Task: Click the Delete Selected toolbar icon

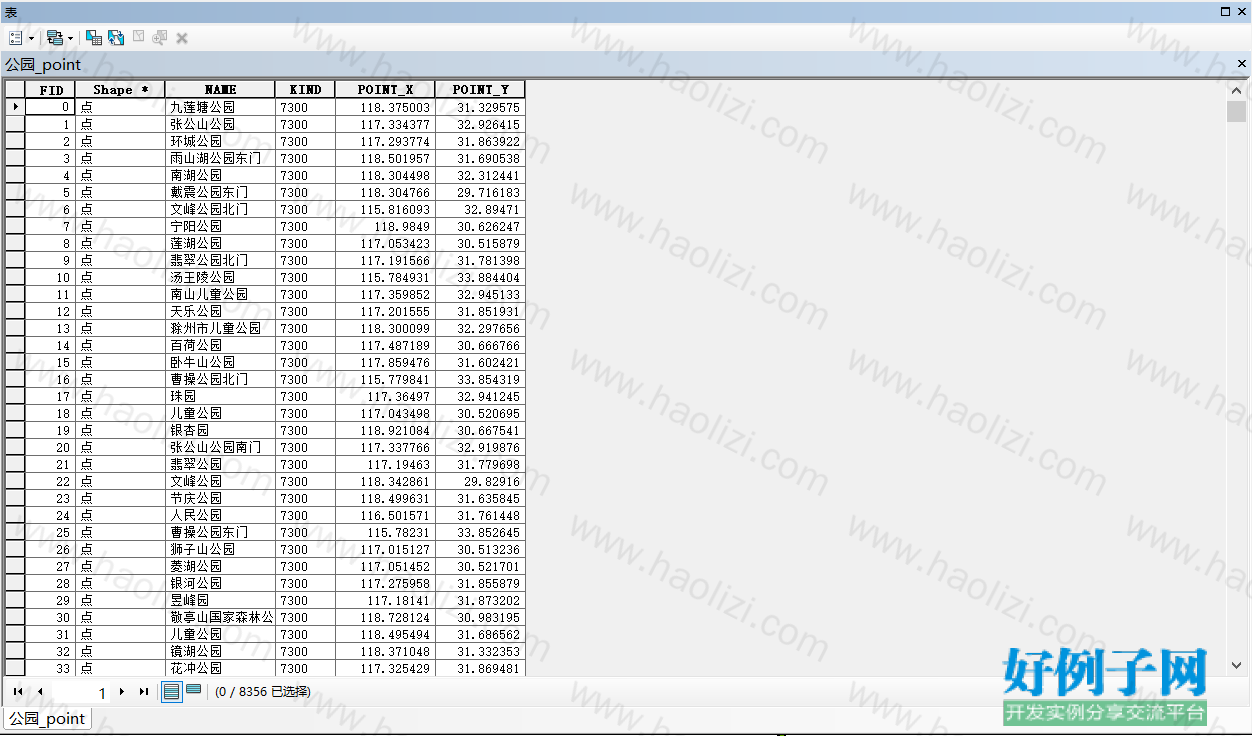Action: [182, 38]
